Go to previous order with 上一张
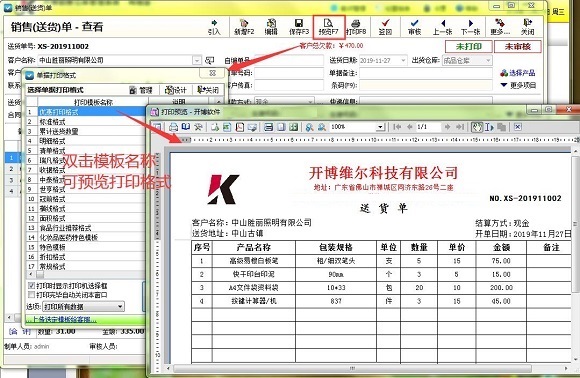Screen dimensions: 580x378 (x=442, y=27)
